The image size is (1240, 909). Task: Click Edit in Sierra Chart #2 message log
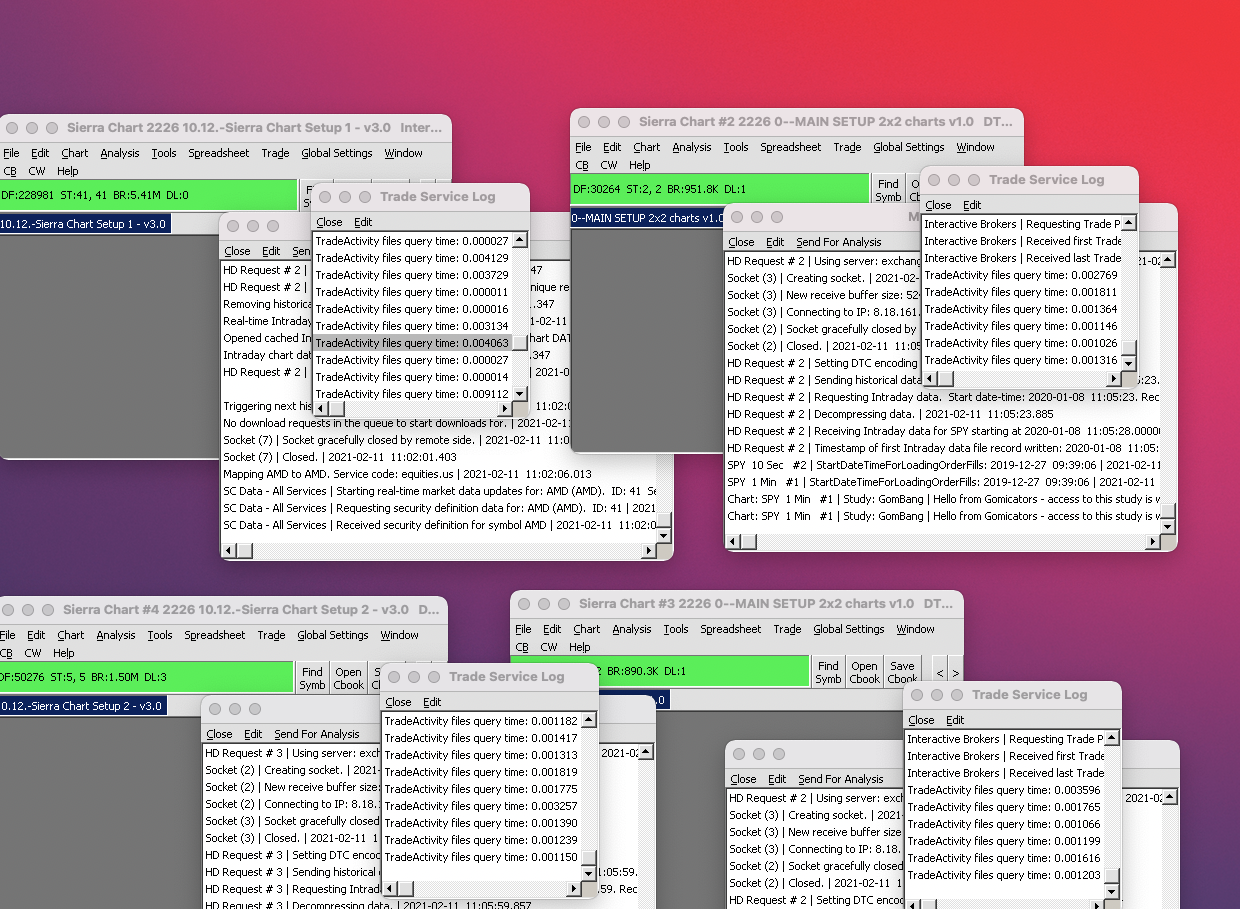(x=775, y=242)
